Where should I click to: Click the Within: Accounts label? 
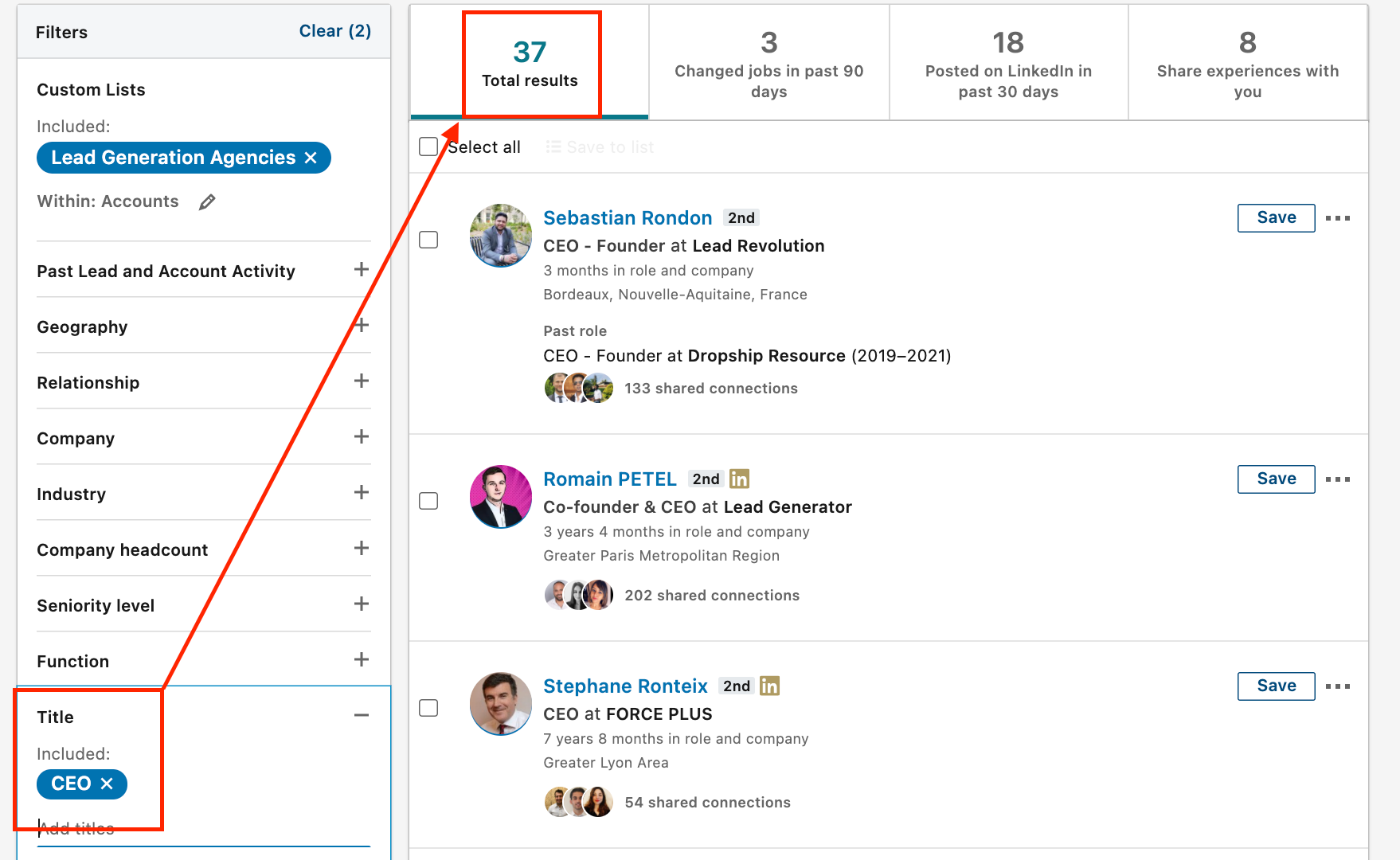[x=108, y=201]
